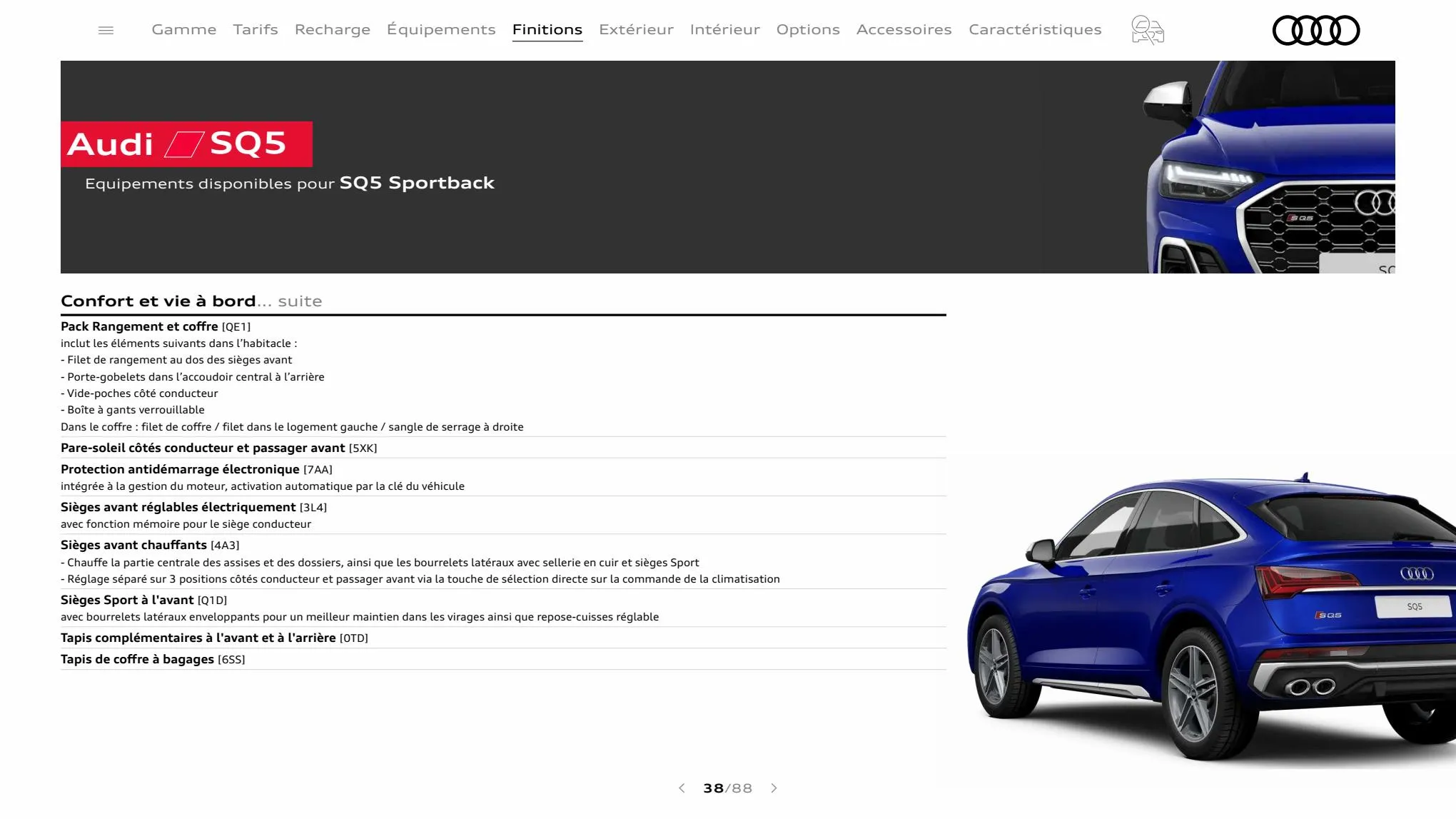The width and height of the screenshot is (1456, 819).
Task: Click 'Equipements disponibles pour SQ5 Sportback' subtitle
Action: pyautogui.click(x=290, y=184)
